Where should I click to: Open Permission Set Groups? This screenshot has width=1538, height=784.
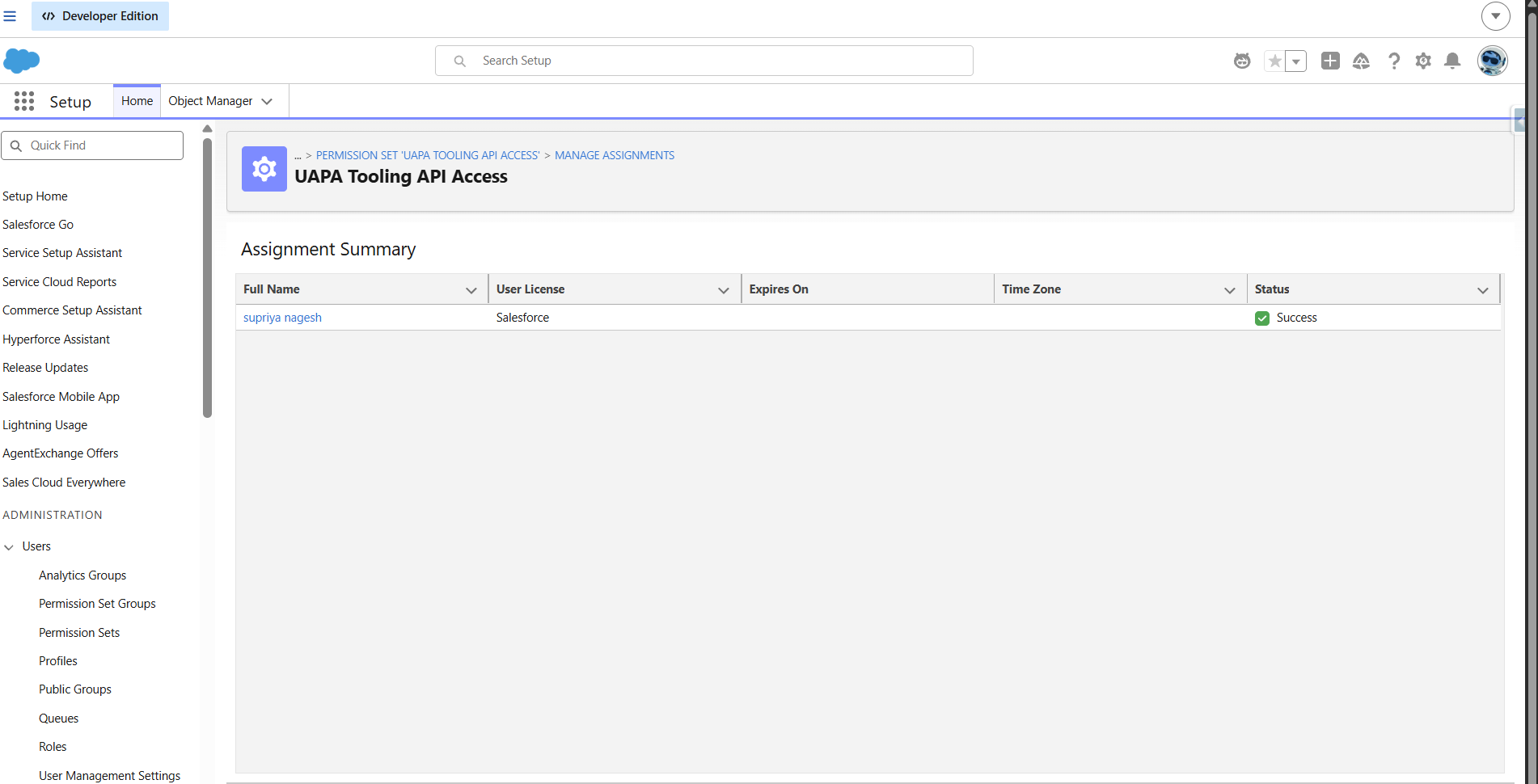coord(97,604)
